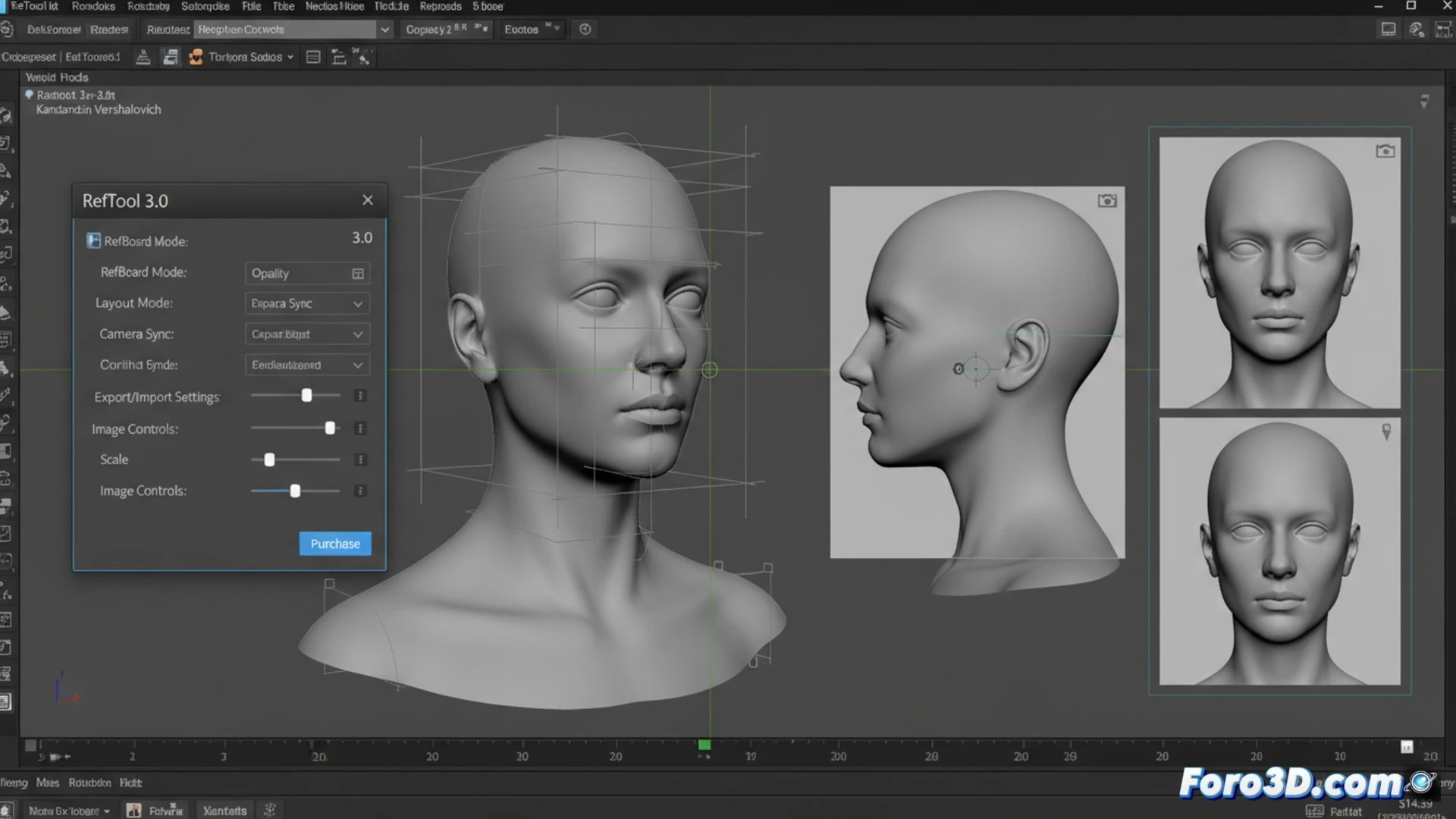Image resolution: width=1456 pixels, height=819 pixels.
Task: Open the spreadsheet icon right of Torkora Sodios
Action: pos(312,56)
